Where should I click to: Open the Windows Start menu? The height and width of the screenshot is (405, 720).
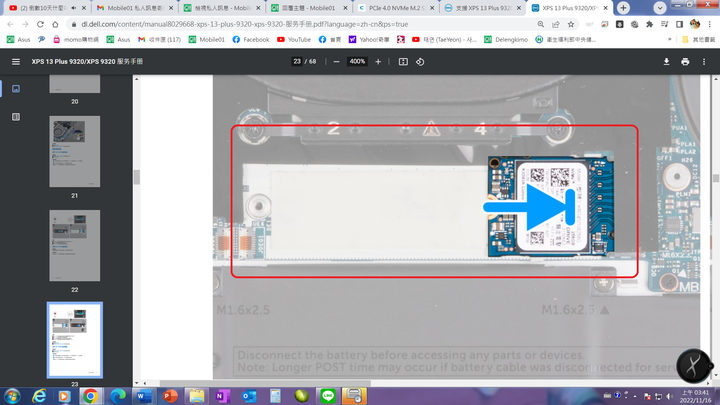point(12,396)
